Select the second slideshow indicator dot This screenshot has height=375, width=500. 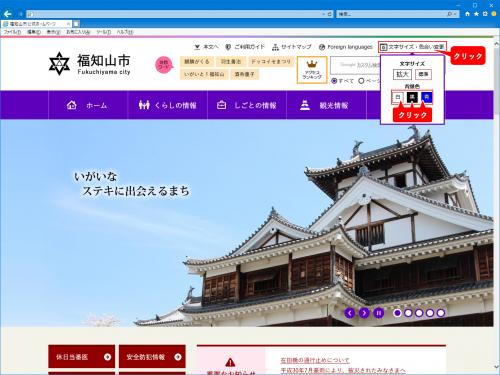(x=408, y=313)
